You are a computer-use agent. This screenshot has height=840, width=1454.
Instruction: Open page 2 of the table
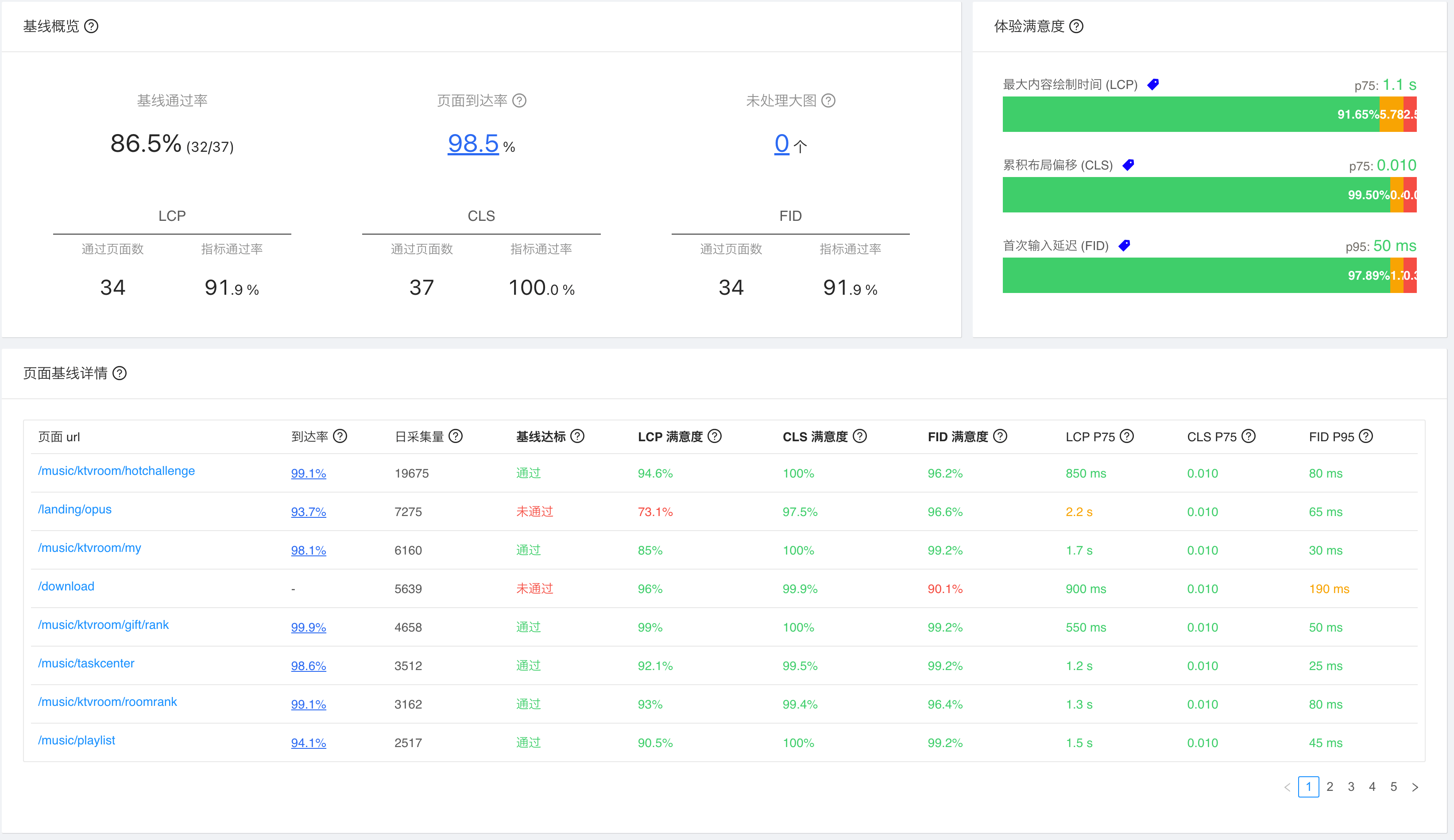click(1330, 787)
